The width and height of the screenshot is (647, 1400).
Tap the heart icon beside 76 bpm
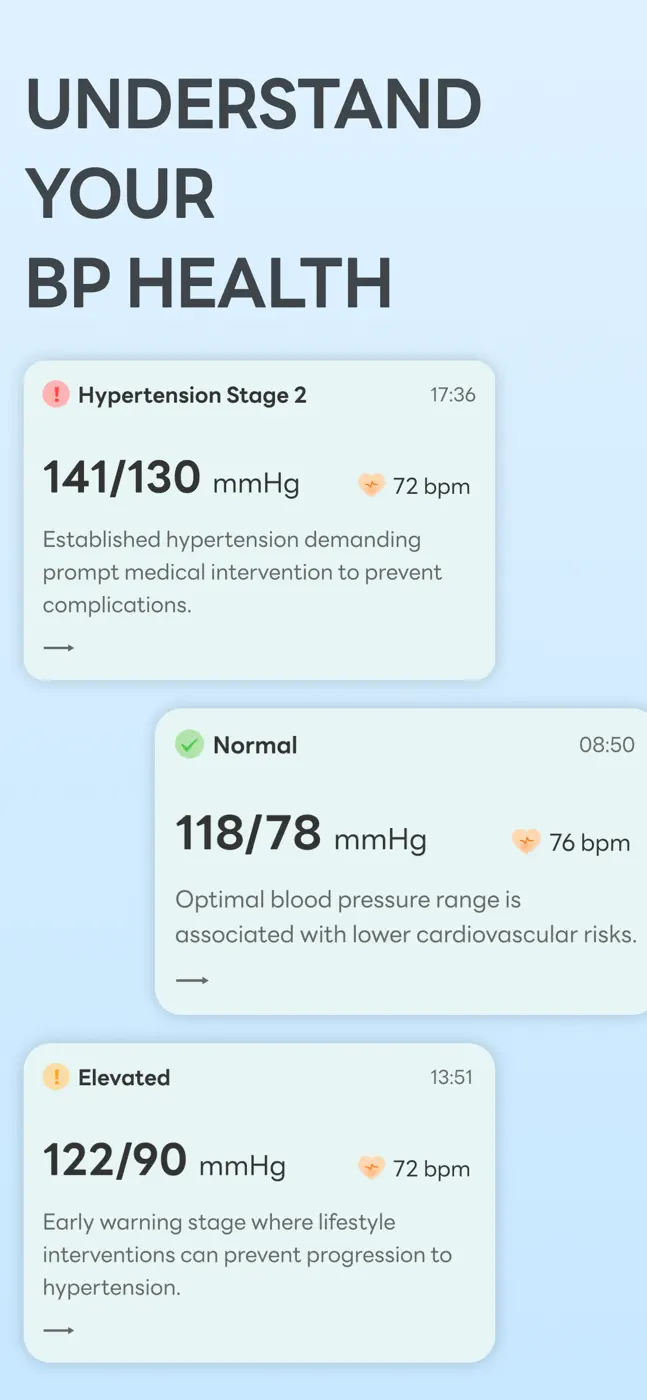click(x=526, y=842)
